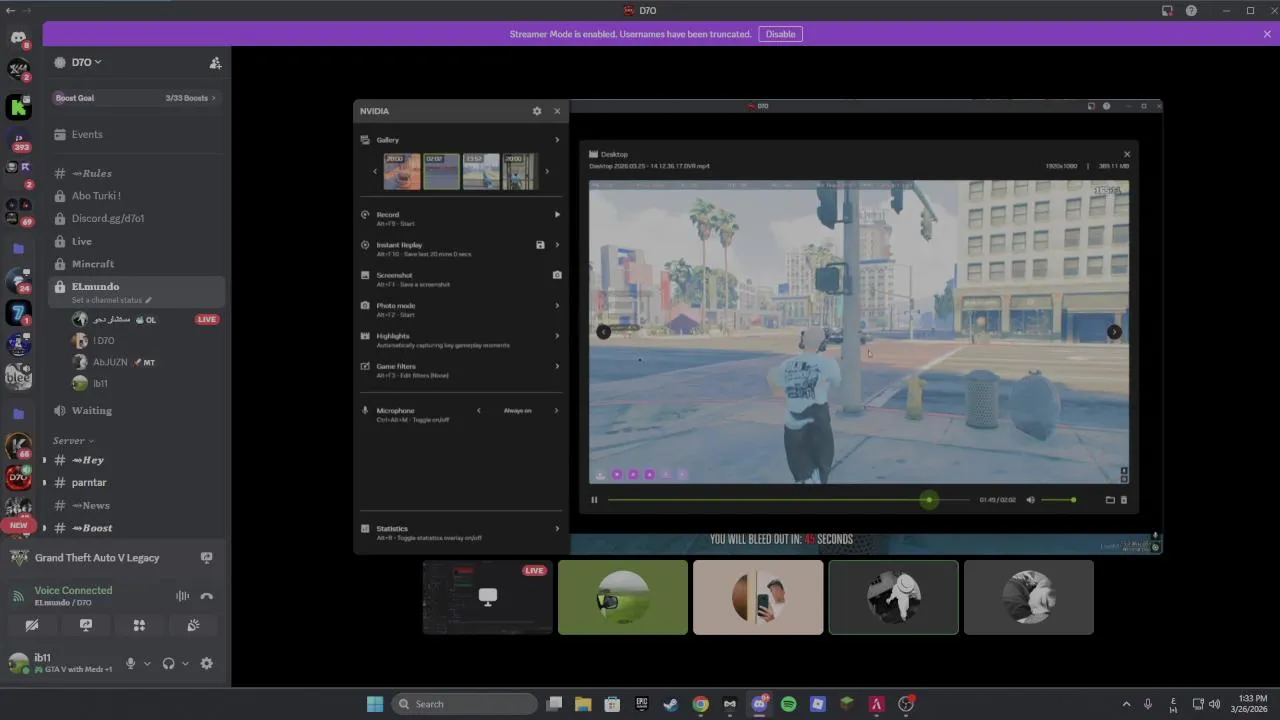Toggle deafen headphones in user panel
1280x720 pixels.
click(168, 663)
